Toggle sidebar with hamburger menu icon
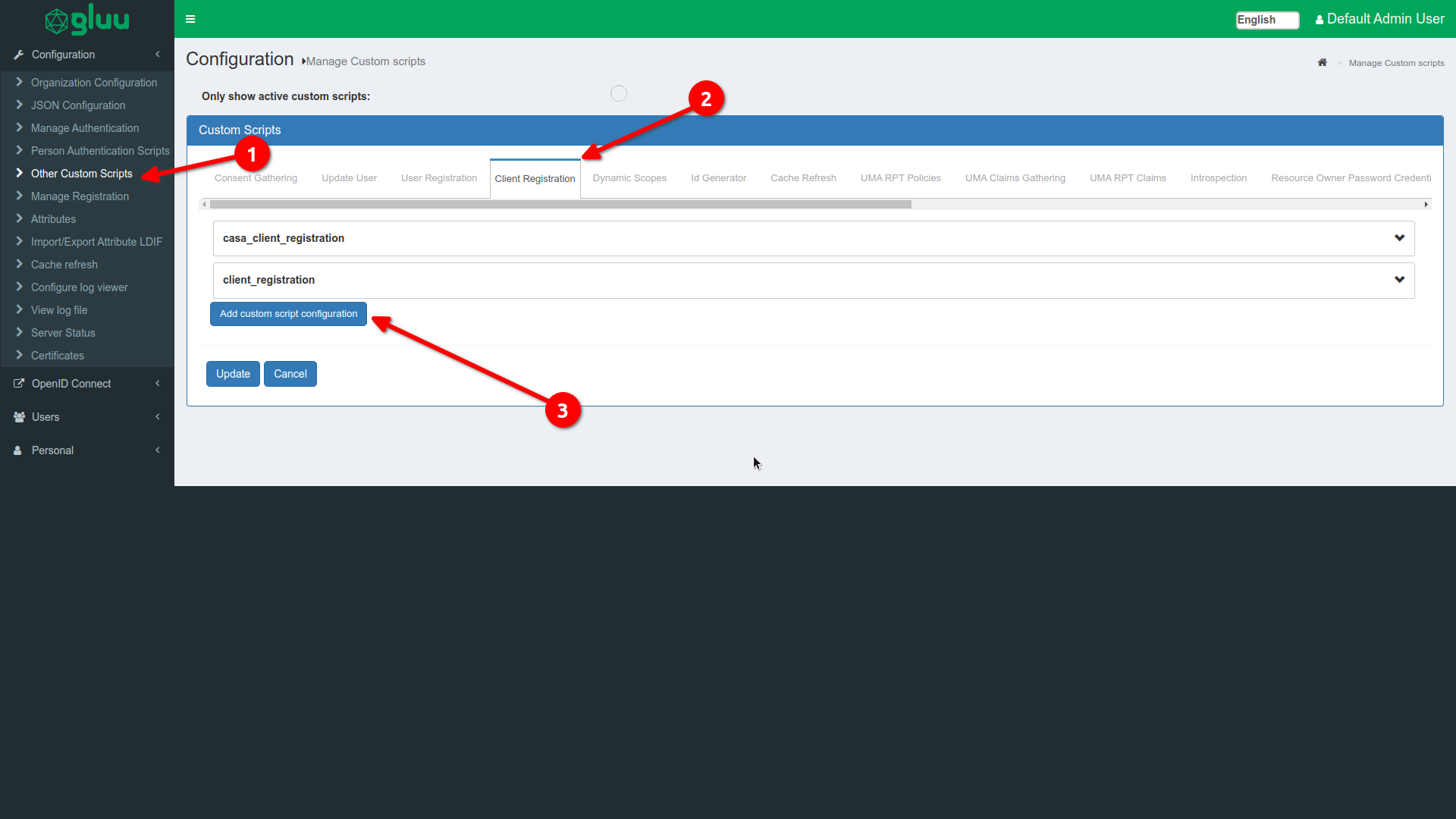1456x819 pixels. [x=190, y=19]
